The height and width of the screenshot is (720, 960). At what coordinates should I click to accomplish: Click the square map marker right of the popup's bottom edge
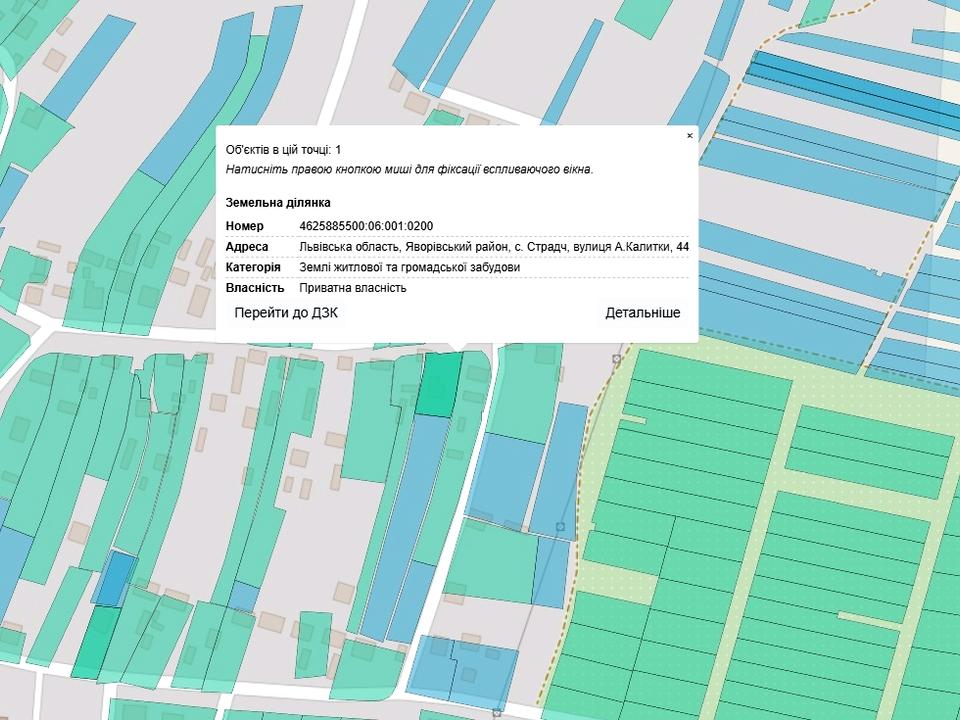617,358
